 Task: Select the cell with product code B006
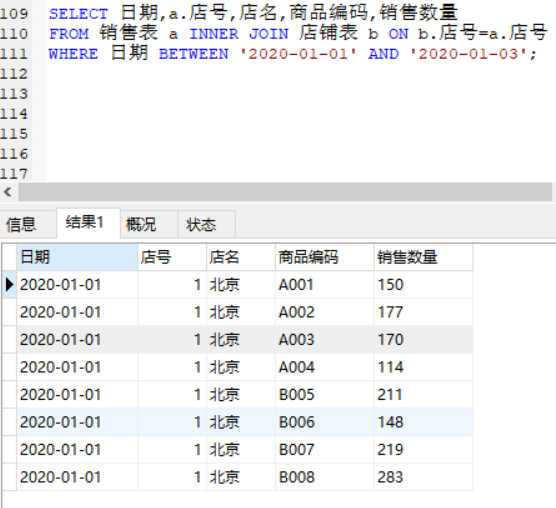(x=324, y=422)
